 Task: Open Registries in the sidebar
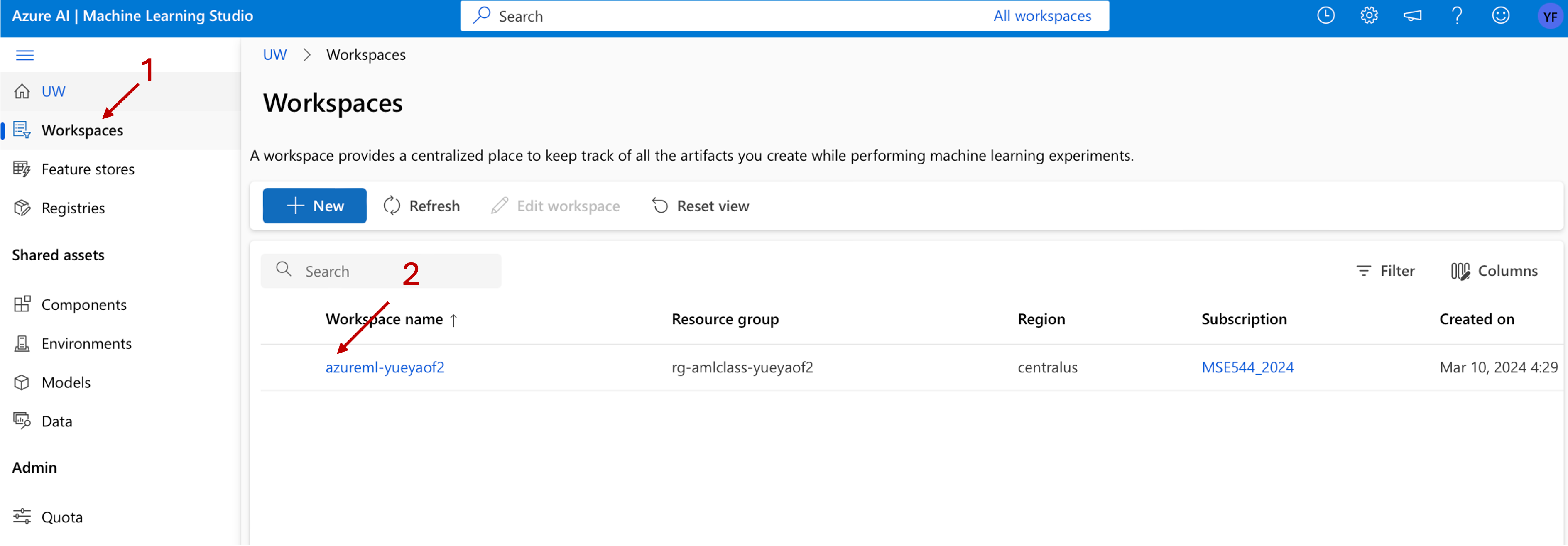(73, 208)
